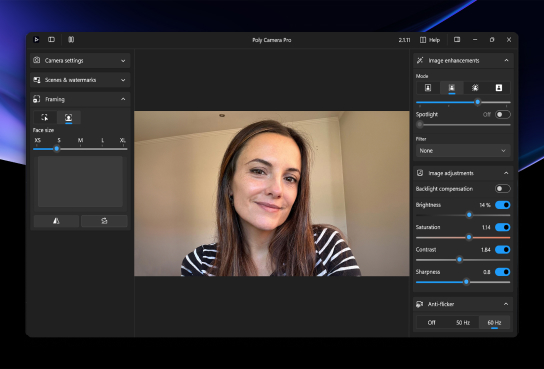
Task: Expand the Camera settings section
Action: (x=80, y=60)
